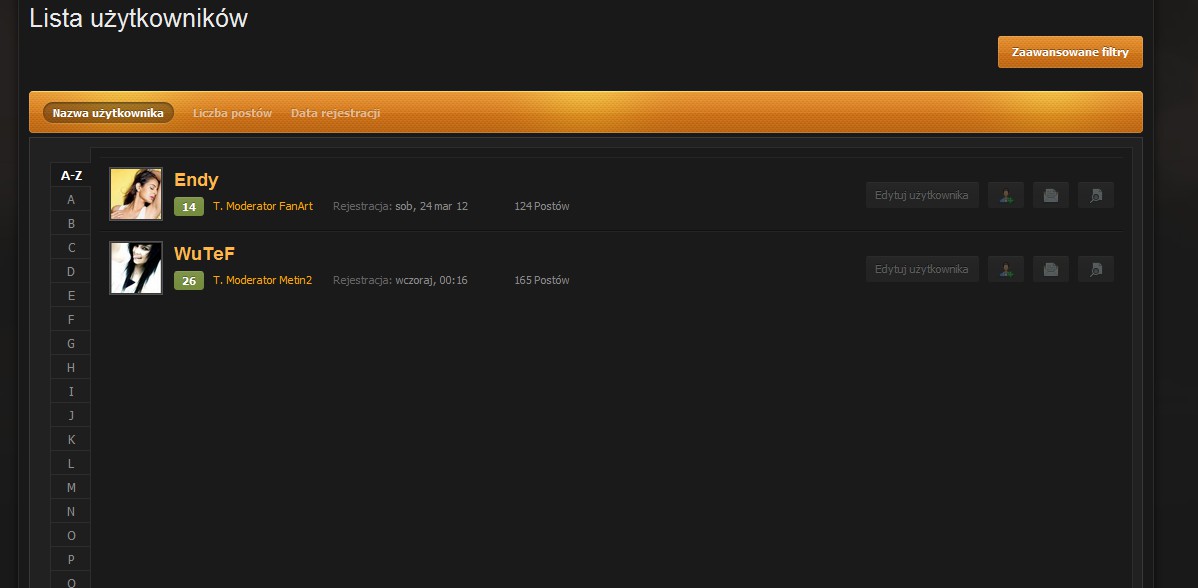Click Endy's green reputation badge '14'

point(189,207)
